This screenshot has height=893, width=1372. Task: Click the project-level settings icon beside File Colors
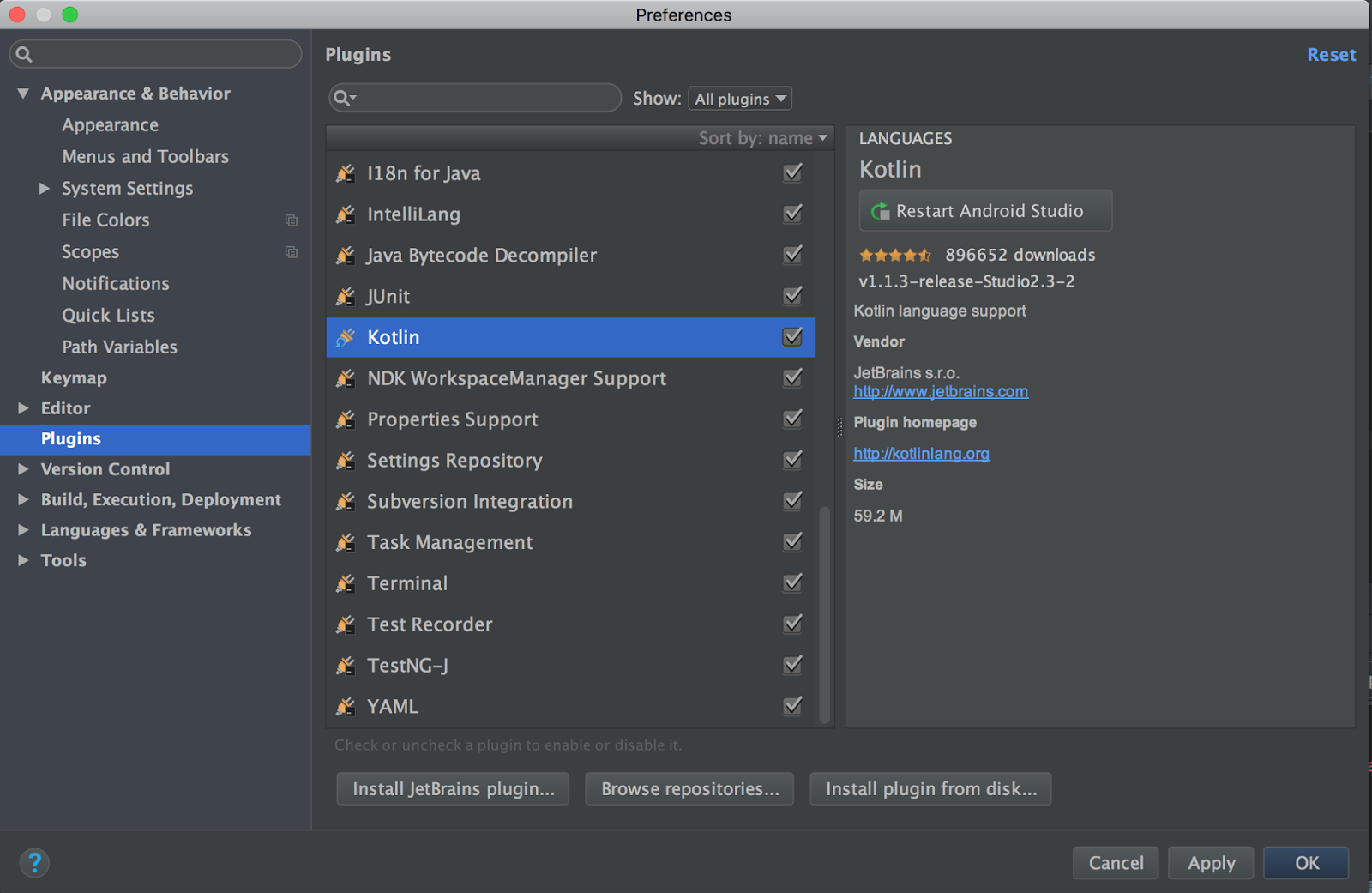coord(292,220)
